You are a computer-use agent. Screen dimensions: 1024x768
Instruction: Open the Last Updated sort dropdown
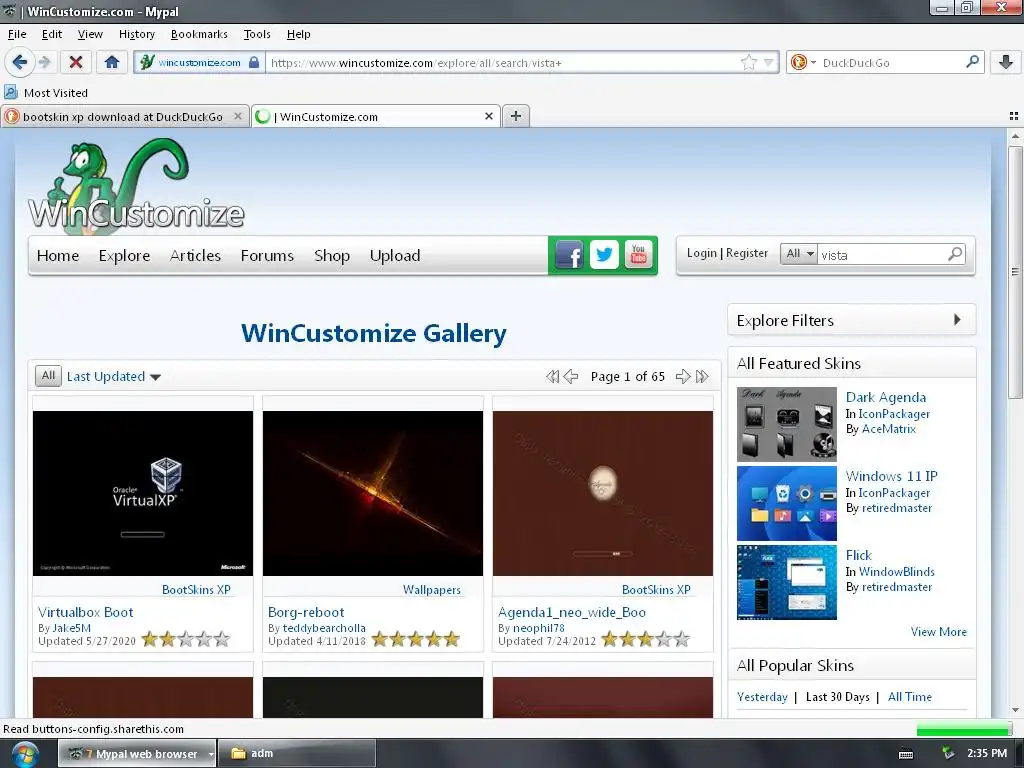[114, 376]
